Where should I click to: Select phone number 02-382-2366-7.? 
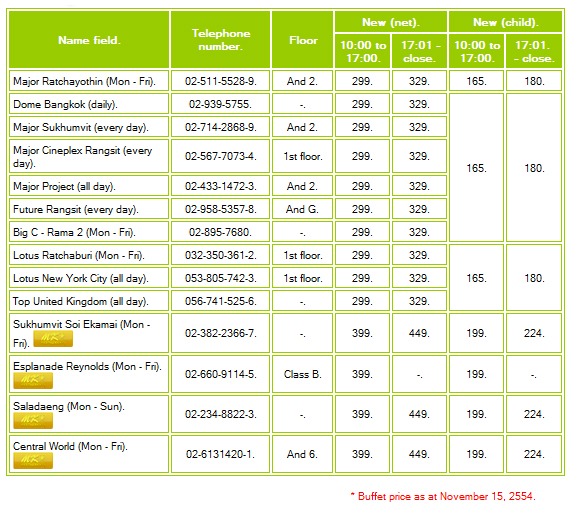pyautogui.click(x=221, y=333)
